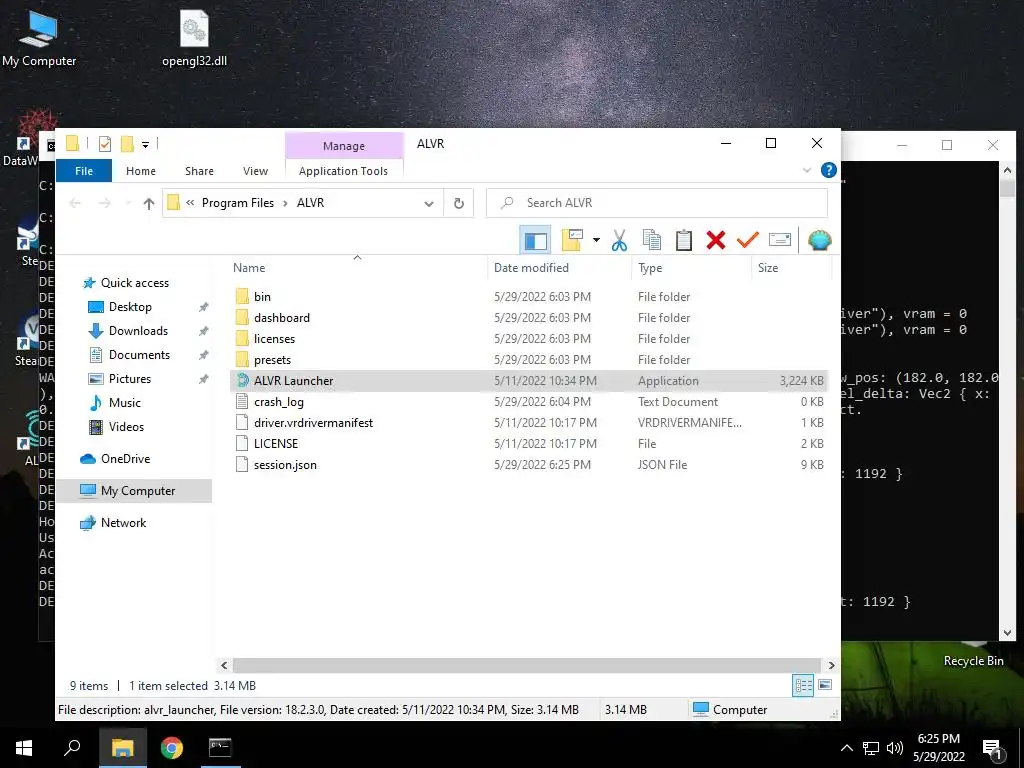Select the ALVR Launcher application
Screen dimensions: 1024x768
click(529, 381)
